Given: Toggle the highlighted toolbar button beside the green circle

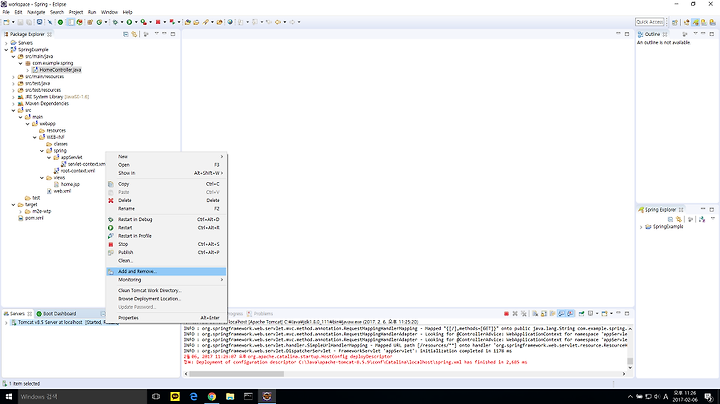Looking at the screenshot, I should pyautogui.click(x=71, y=22).
